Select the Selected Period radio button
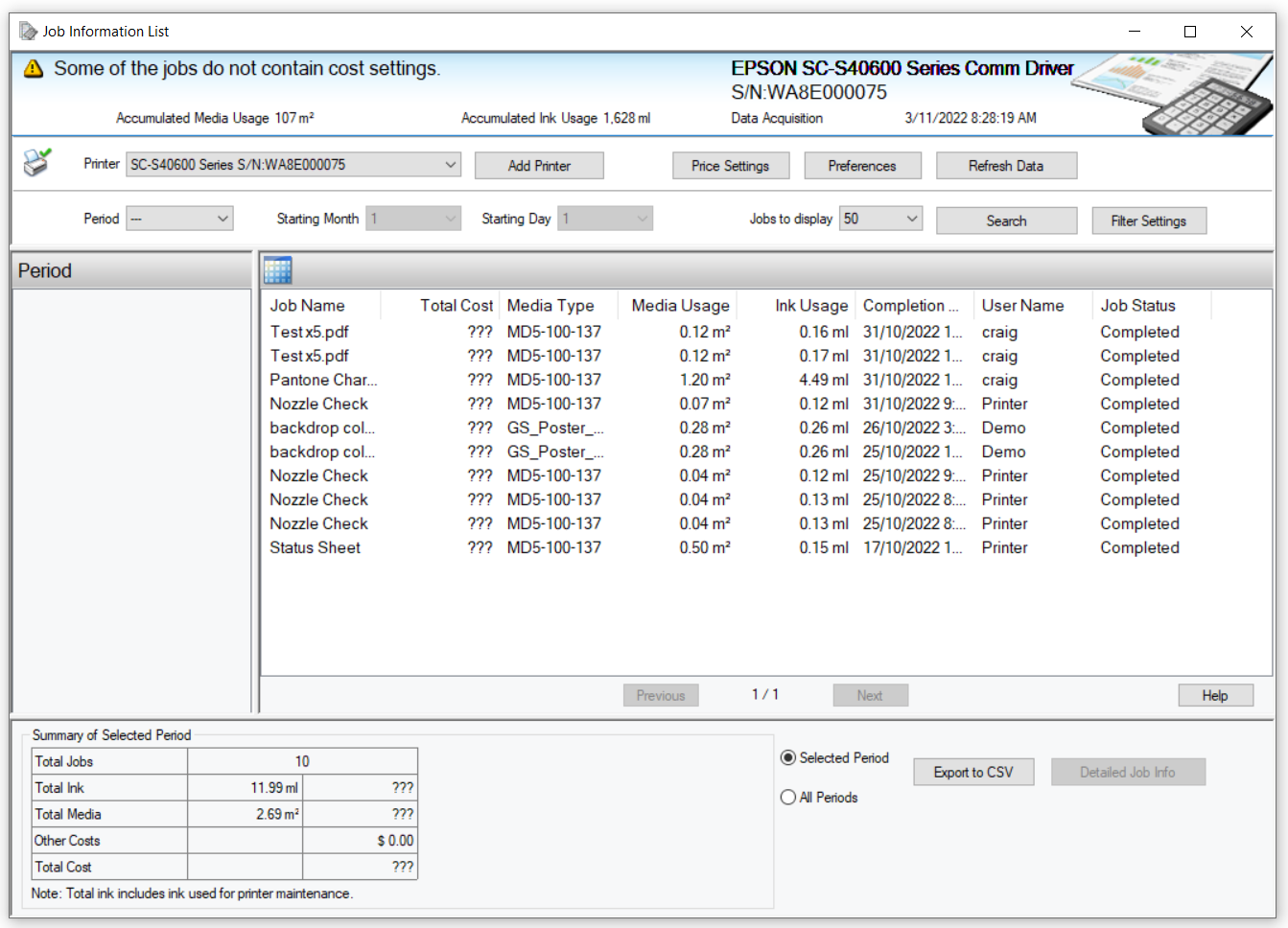1288x928 pixels. click(x=787, y=757)
